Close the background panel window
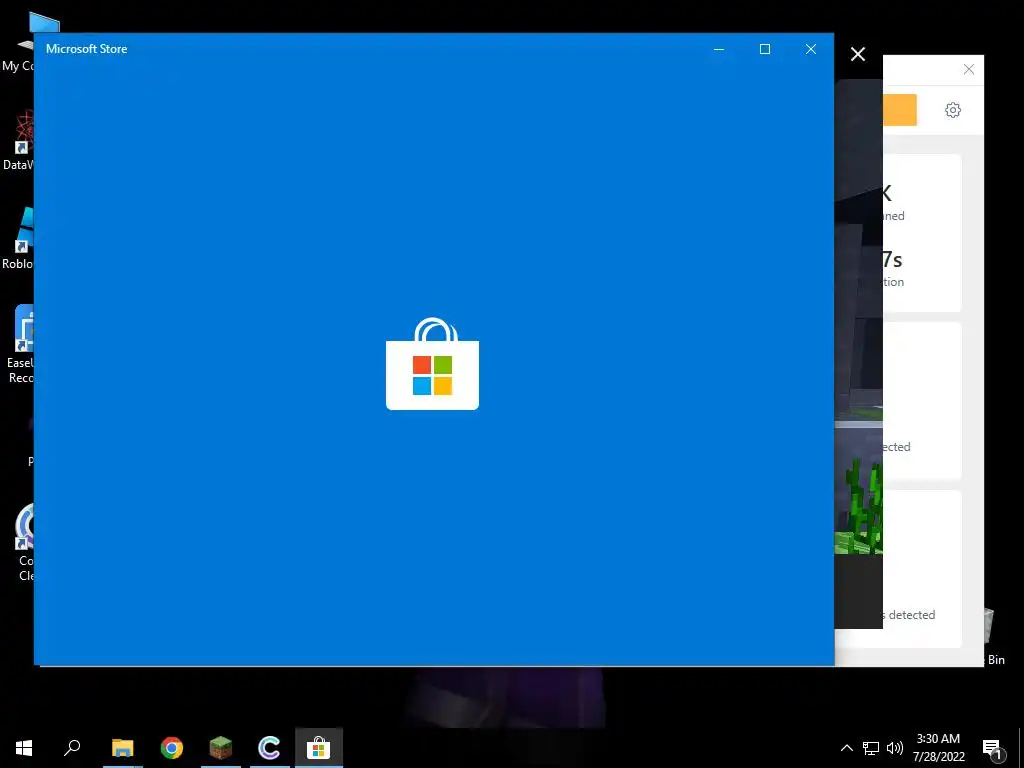 [968, 69]
